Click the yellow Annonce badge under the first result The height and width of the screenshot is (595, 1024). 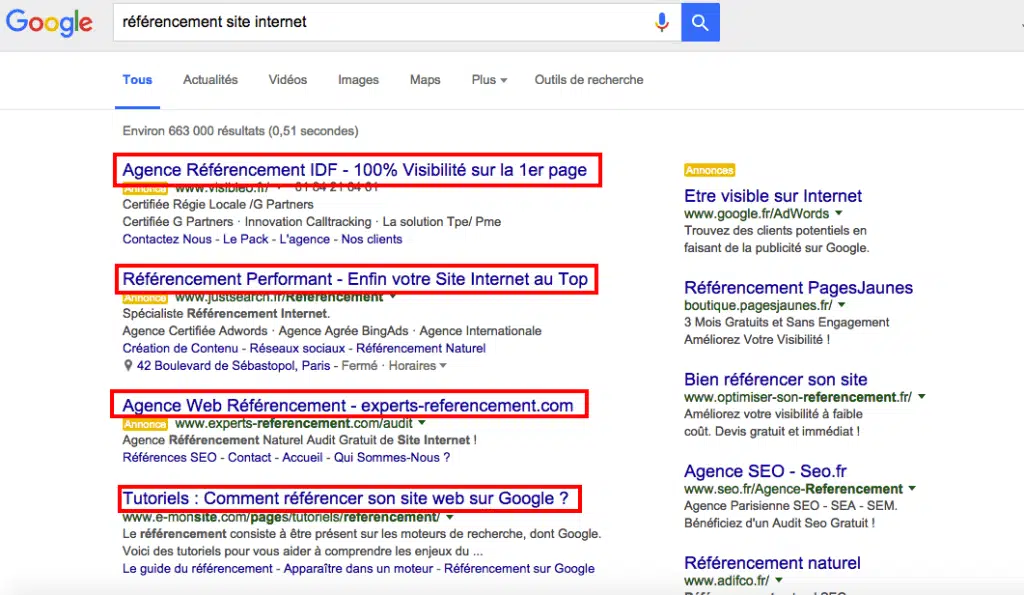tap(144, 187)
